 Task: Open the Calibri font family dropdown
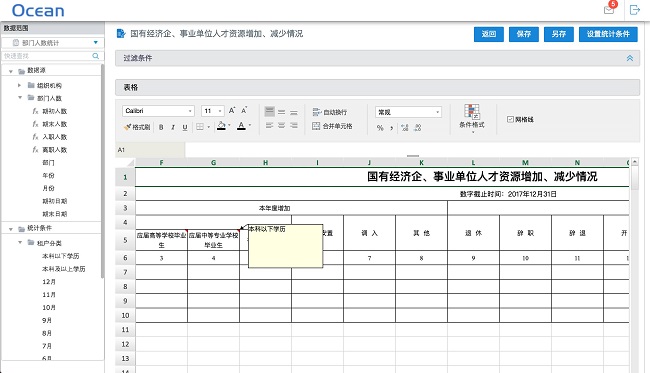158,111
